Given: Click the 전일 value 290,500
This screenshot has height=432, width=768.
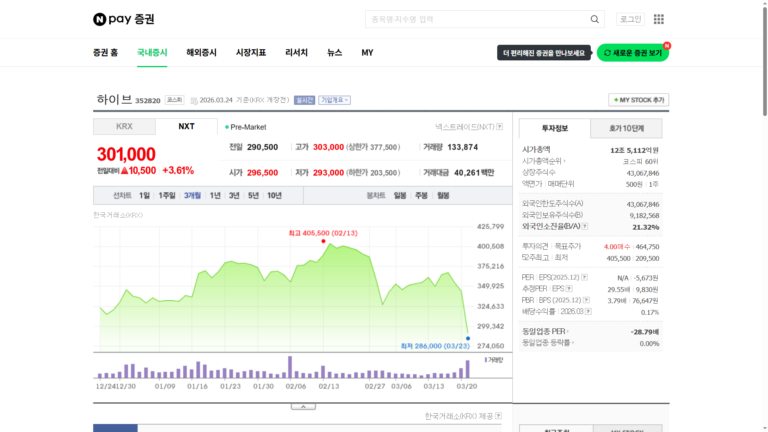Looking at the screenshot, I should click(263, 147).
